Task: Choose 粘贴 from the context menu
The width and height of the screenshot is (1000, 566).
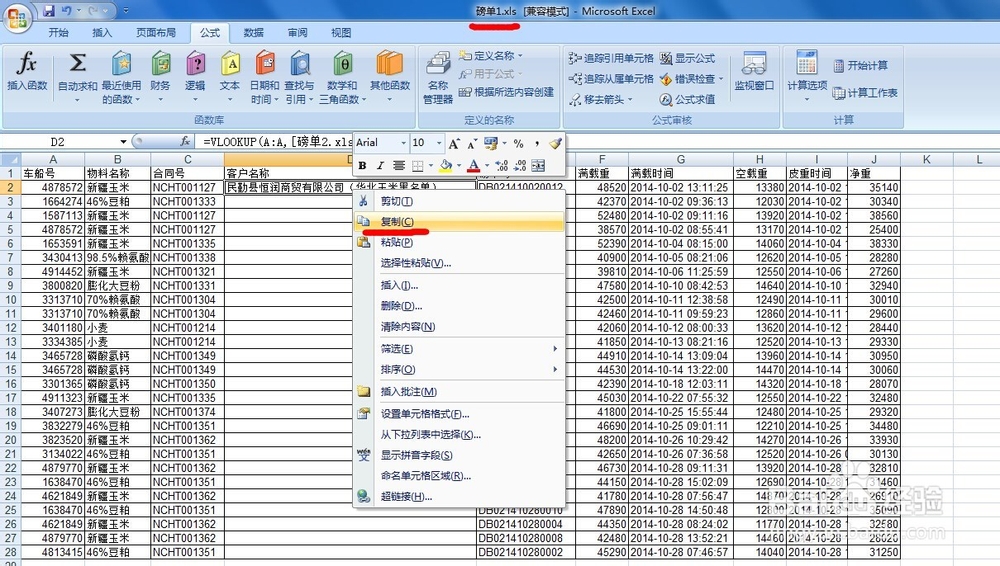Action: (x=459, y=242)
